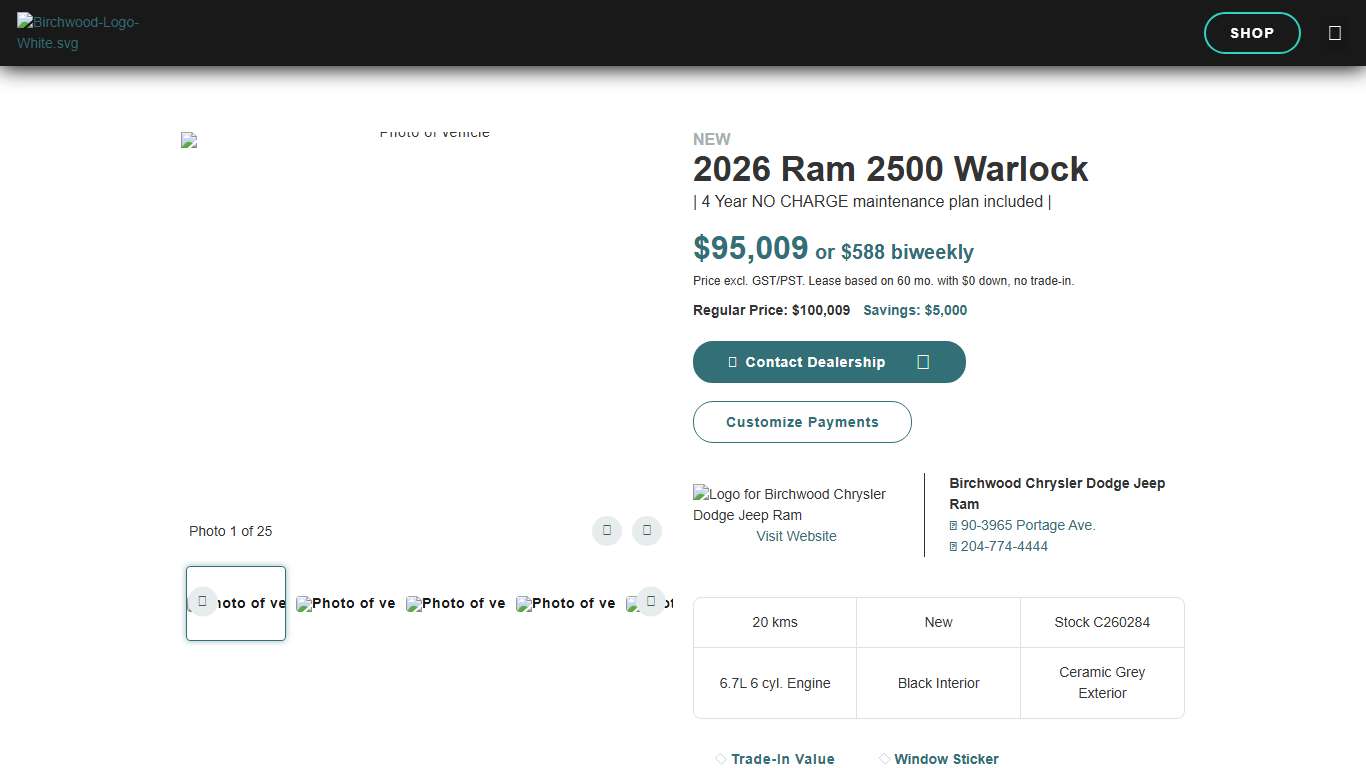
Task: Click the phone icon beside 204-774-4444
Action: coord(954,546)
